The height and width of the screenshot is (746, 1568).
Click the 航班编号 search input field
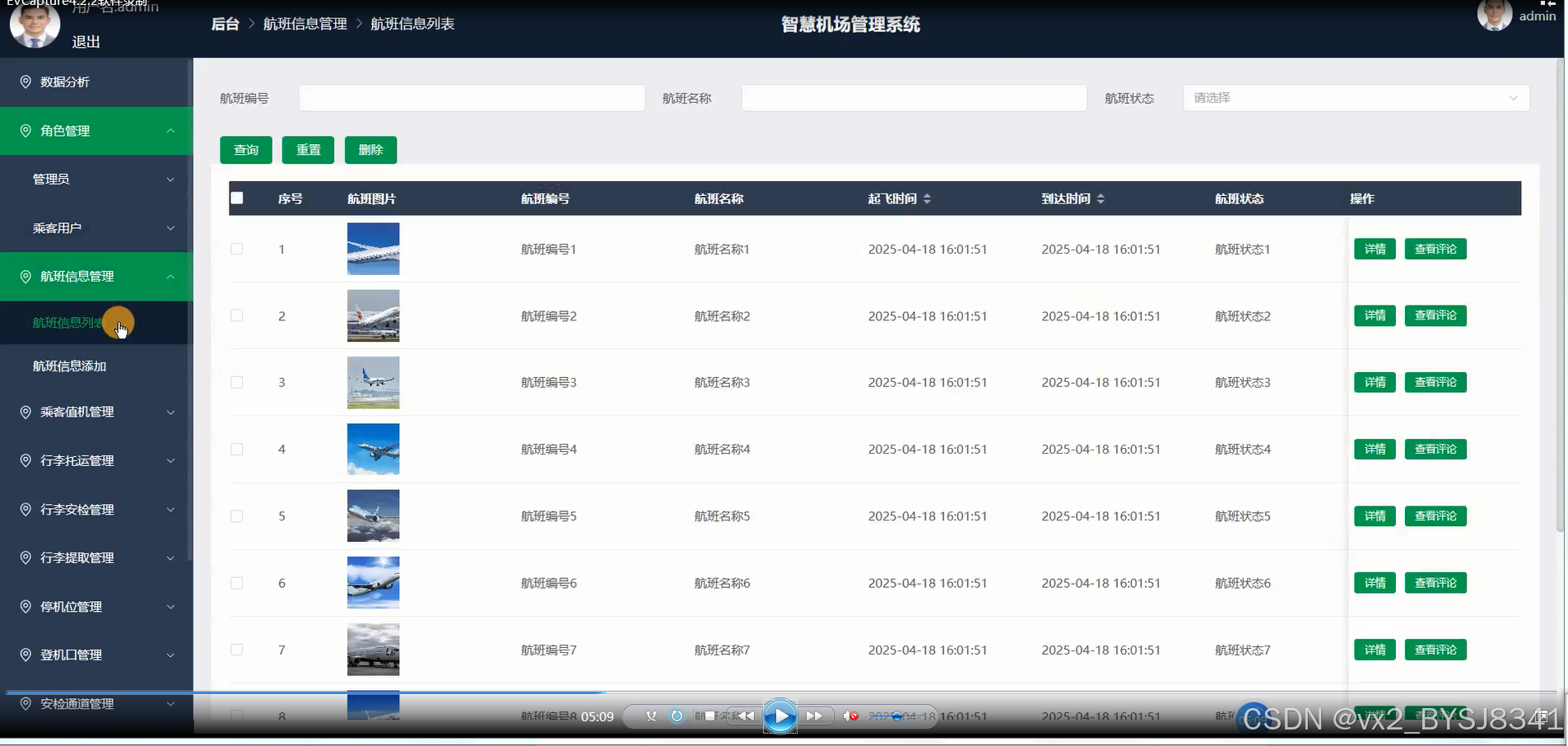(x=472, y=98)
